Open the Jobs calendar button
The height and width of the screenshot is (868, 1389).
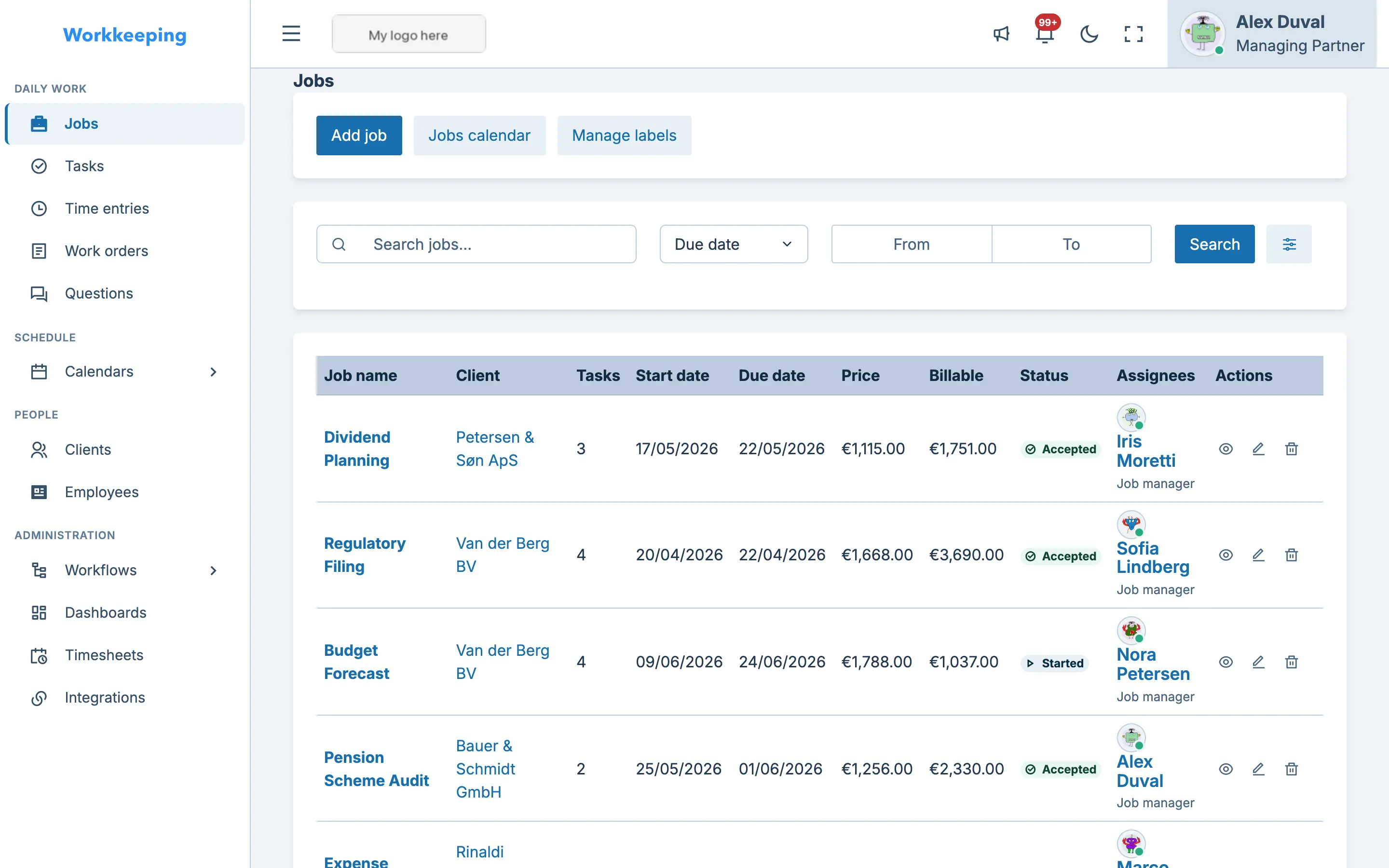(x=479, y=136)
